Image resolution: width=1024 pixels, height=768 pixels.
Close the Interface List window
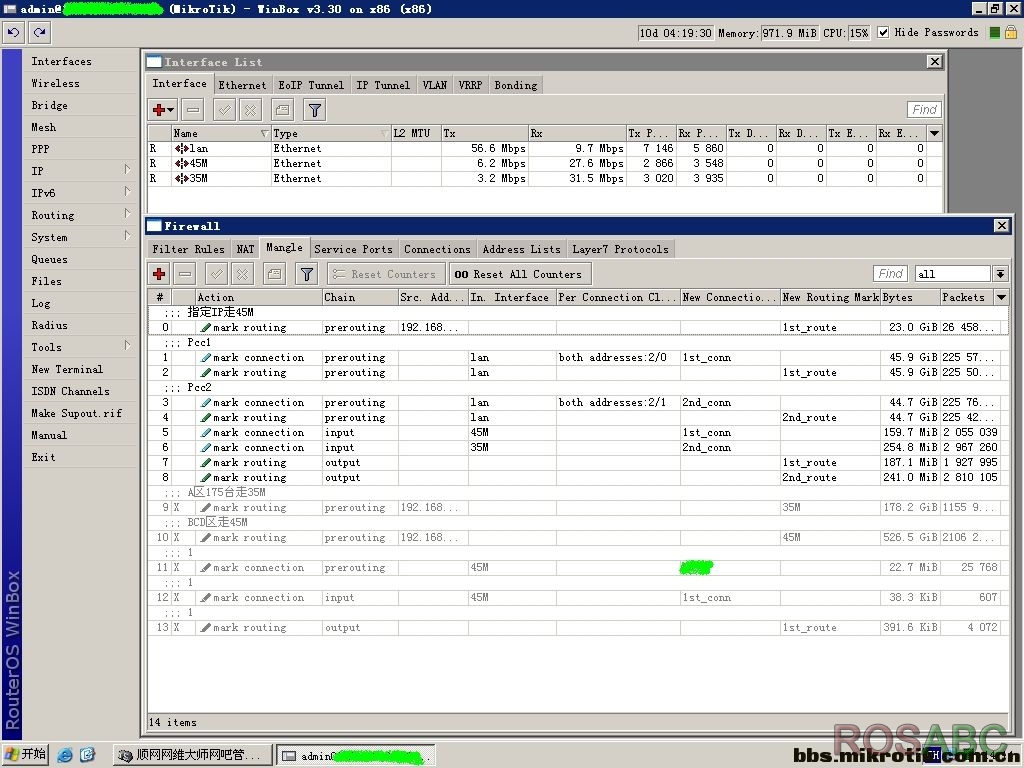(935, 61)
